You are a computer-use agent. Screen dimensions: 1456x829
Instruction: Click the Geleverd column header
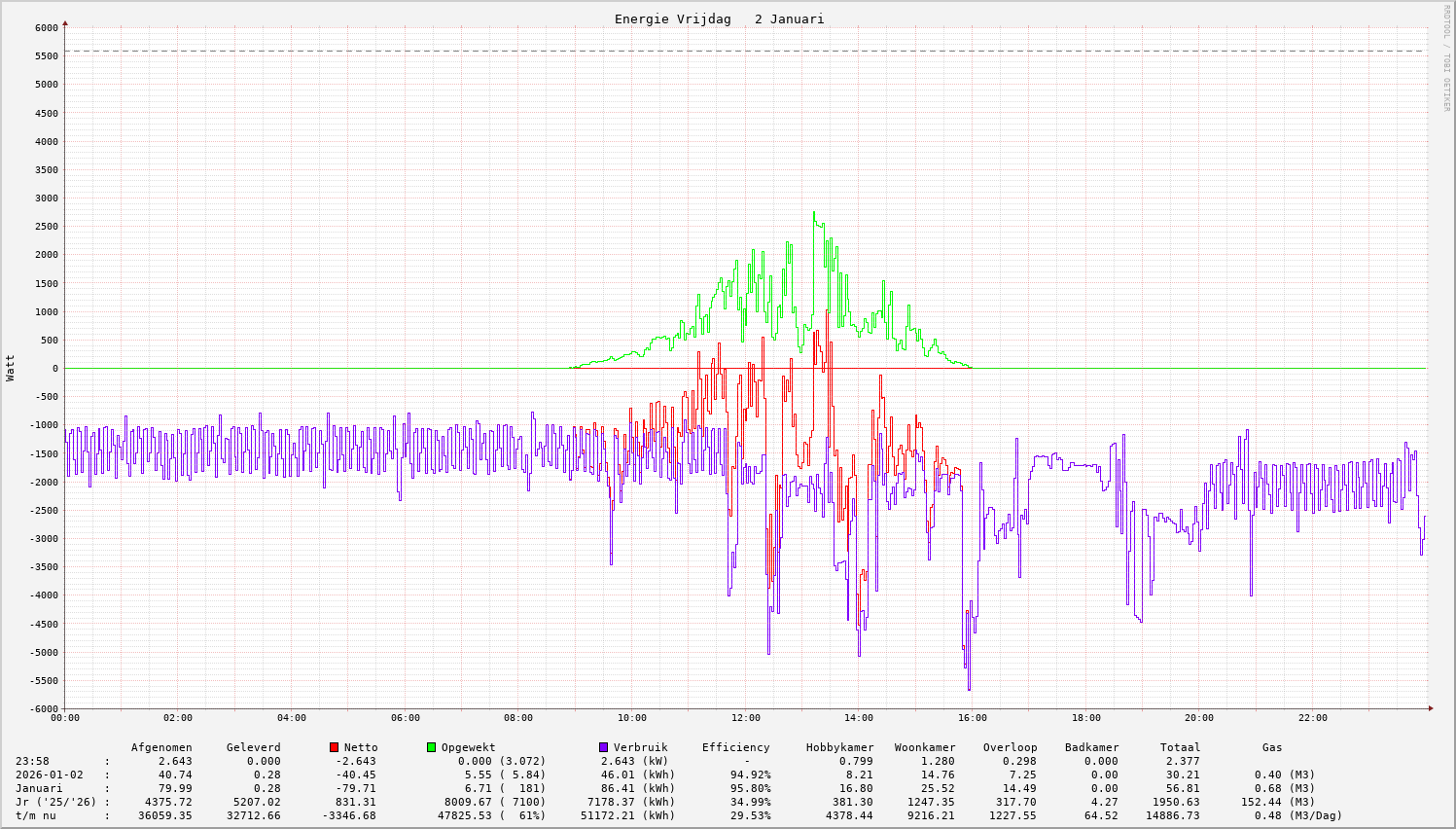tap(253, 747)
